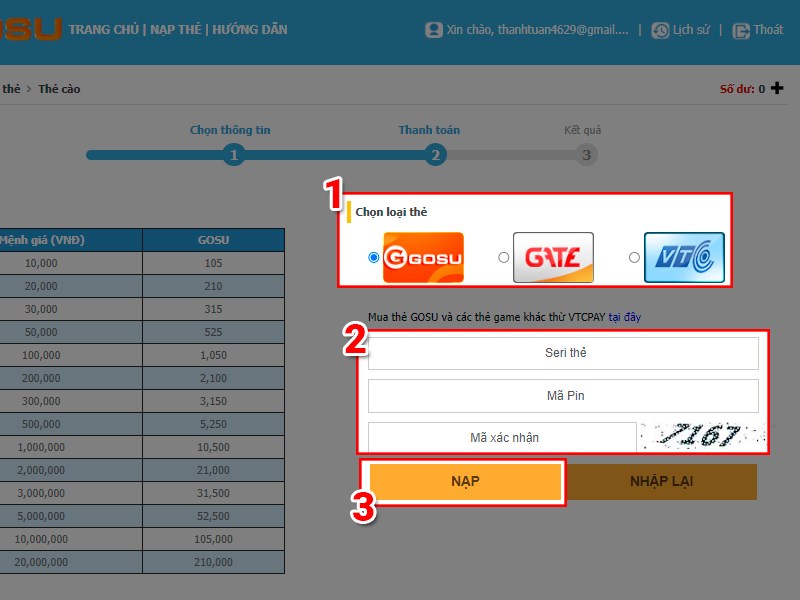Screen dimensions: 800x600
Task: Click the NẠP submit button
Action: pos(465,481)
